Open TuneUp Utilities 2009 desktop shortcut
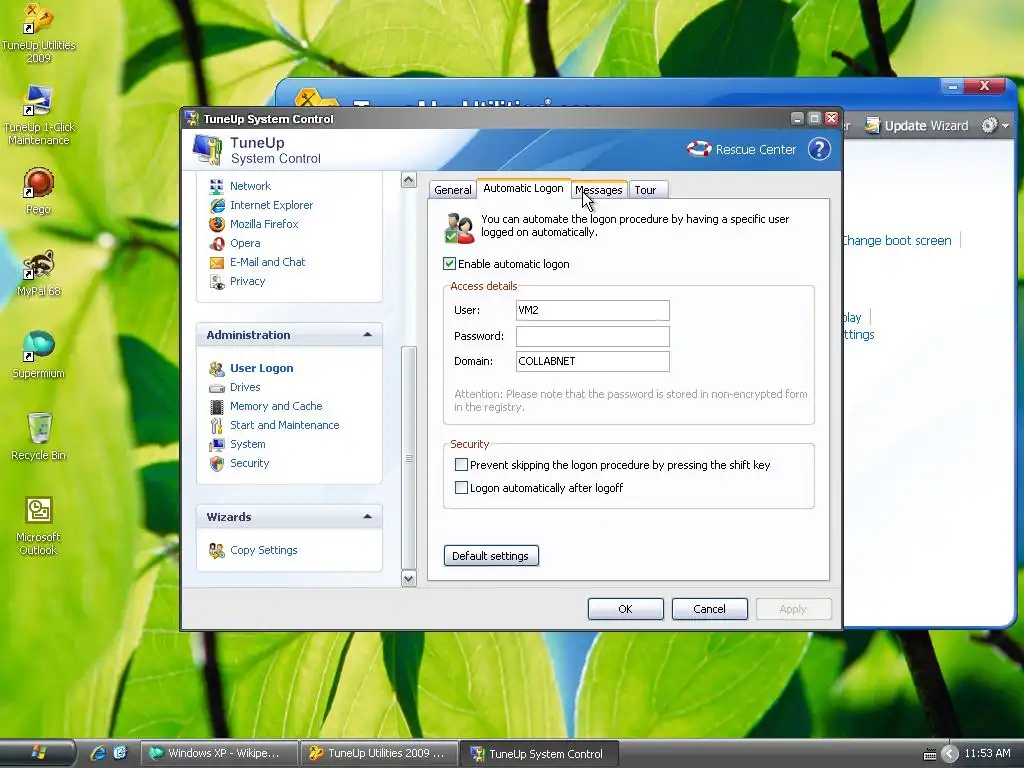The image size is (1024, 768). [x=38, y=33]
